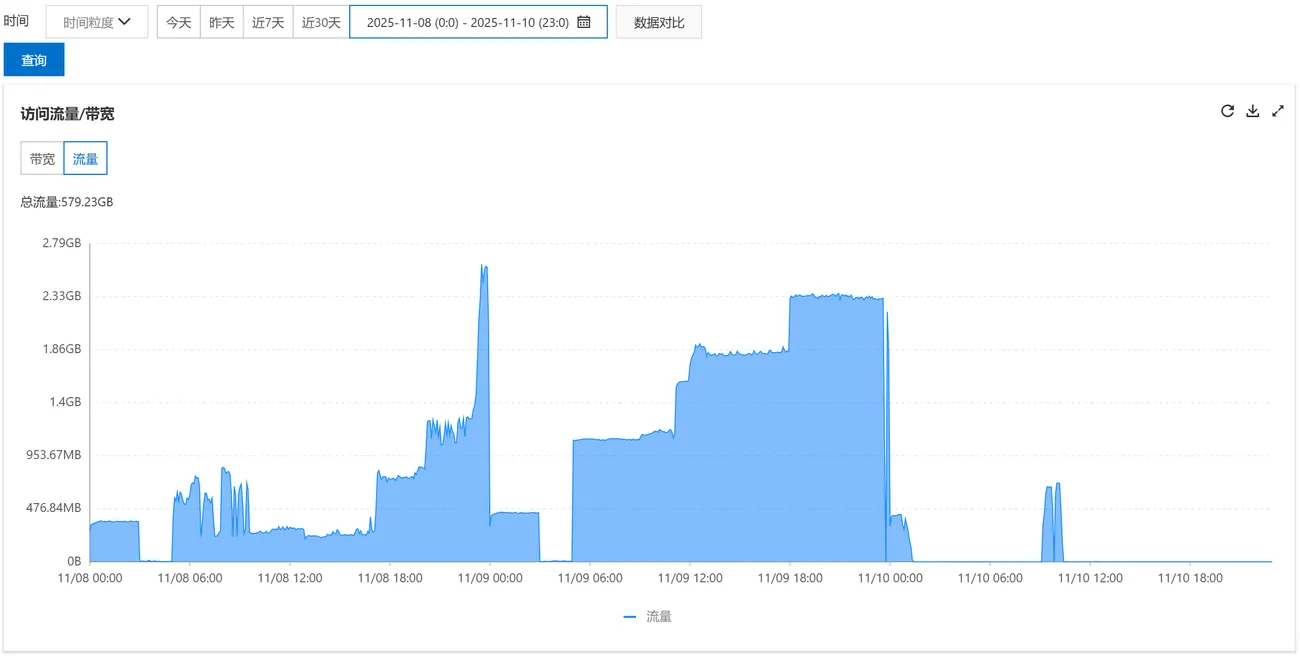Select the 昨天 quick range
The image size is (1300, 658).
(x=222, y=22)
